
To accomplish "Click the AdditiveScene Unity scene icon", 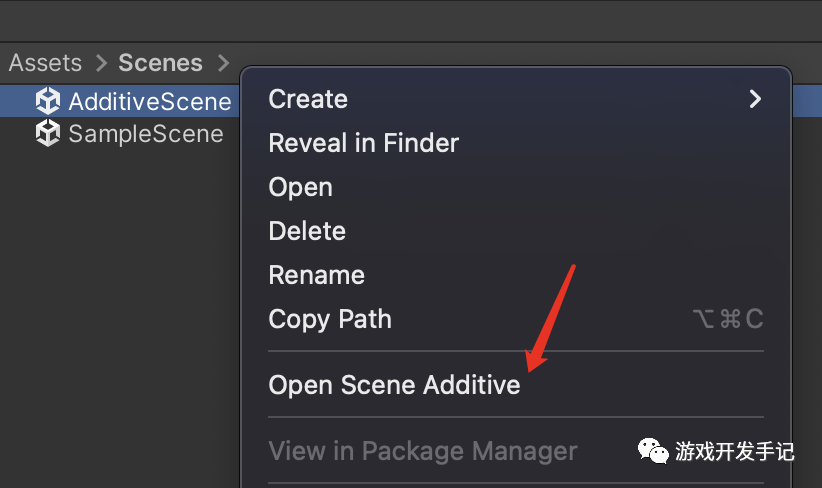I will click(x=47, y=101).
